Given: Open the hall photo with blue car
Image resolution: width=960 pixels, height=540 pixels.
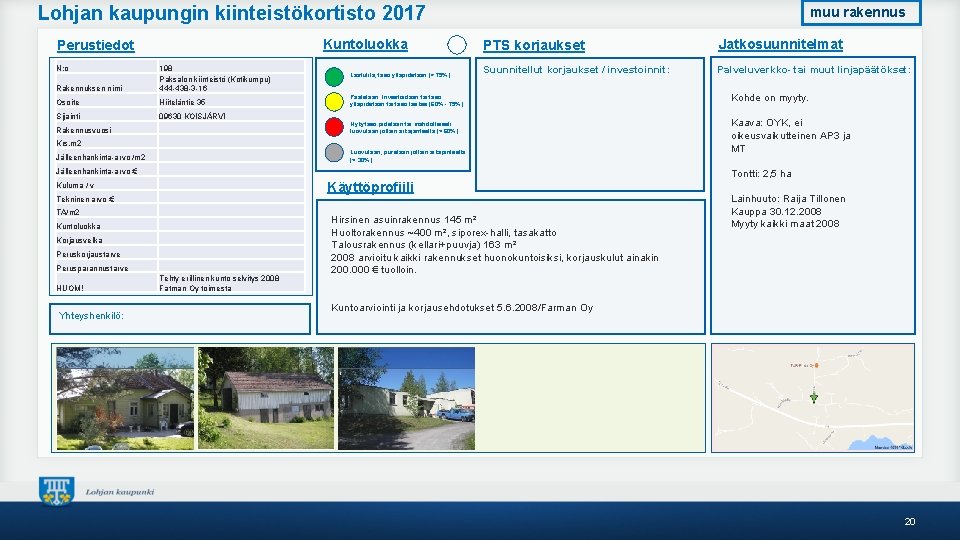Looking at the screenshot, I should coord(407,399).
